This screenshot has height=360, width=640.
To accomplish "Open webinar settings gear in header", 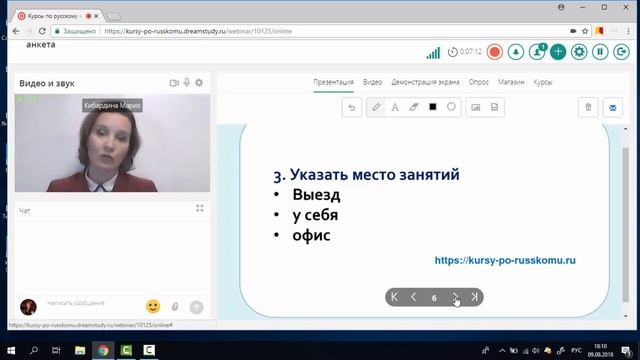I will pyautogui.click(x=579, y=52).
